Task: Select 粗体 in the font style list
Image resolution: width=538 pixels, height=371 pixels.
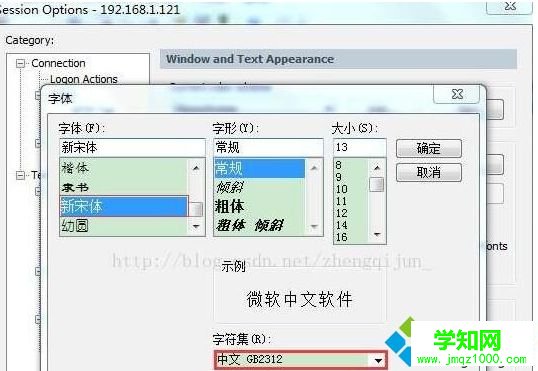Action: [x=259, y=206]
